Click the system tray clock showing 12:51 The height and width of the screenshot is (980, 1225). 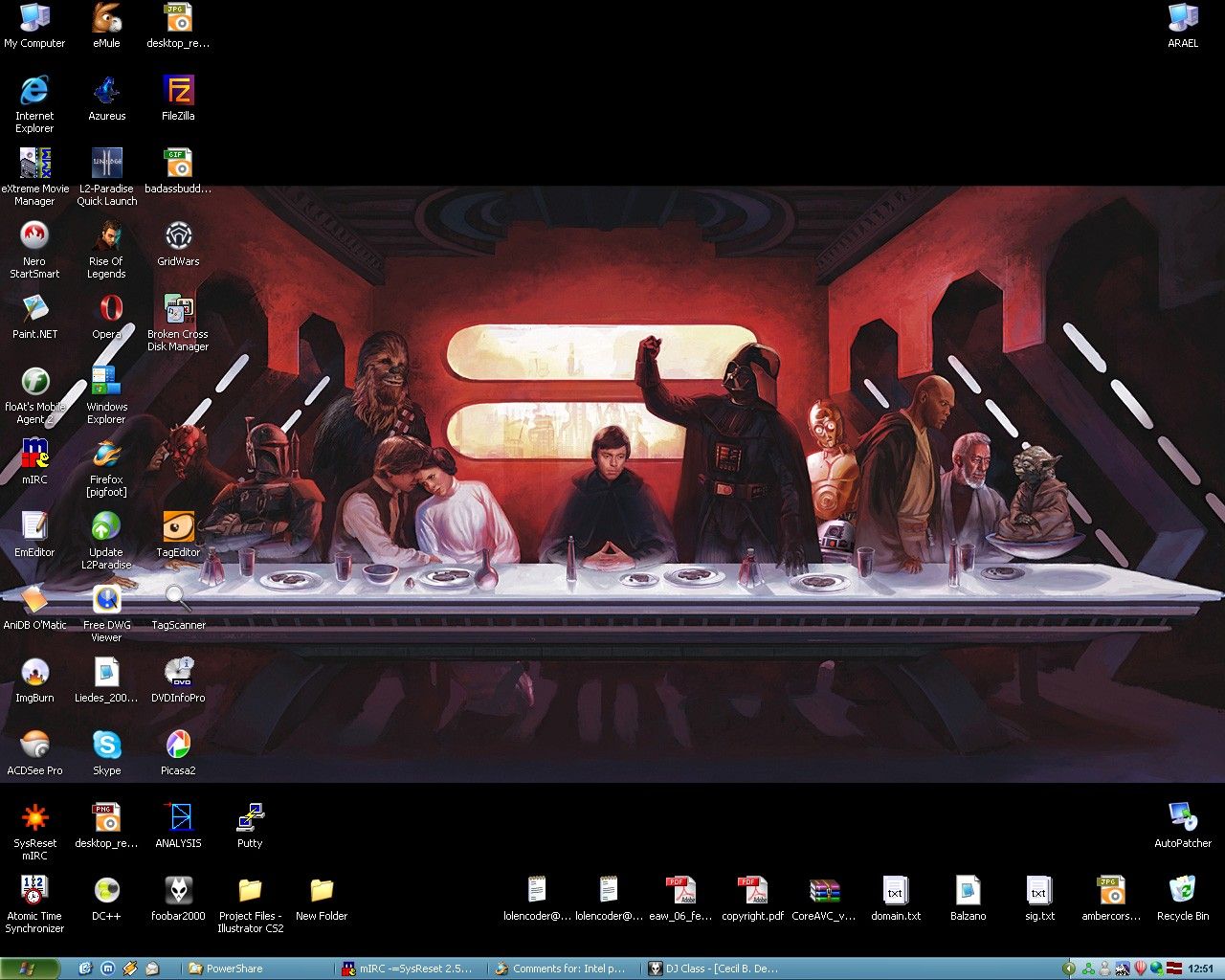pyautogui.click(x=1200, y=969)
